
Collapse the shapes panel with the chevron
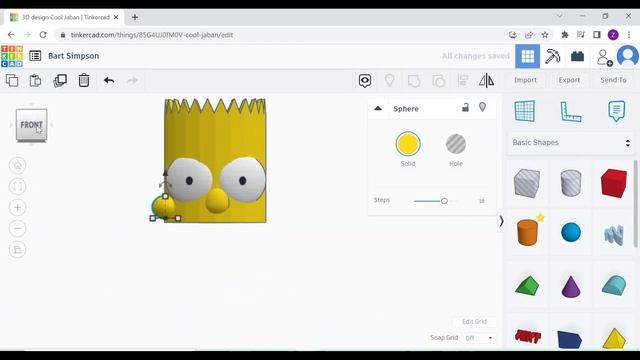coord(501,221)
